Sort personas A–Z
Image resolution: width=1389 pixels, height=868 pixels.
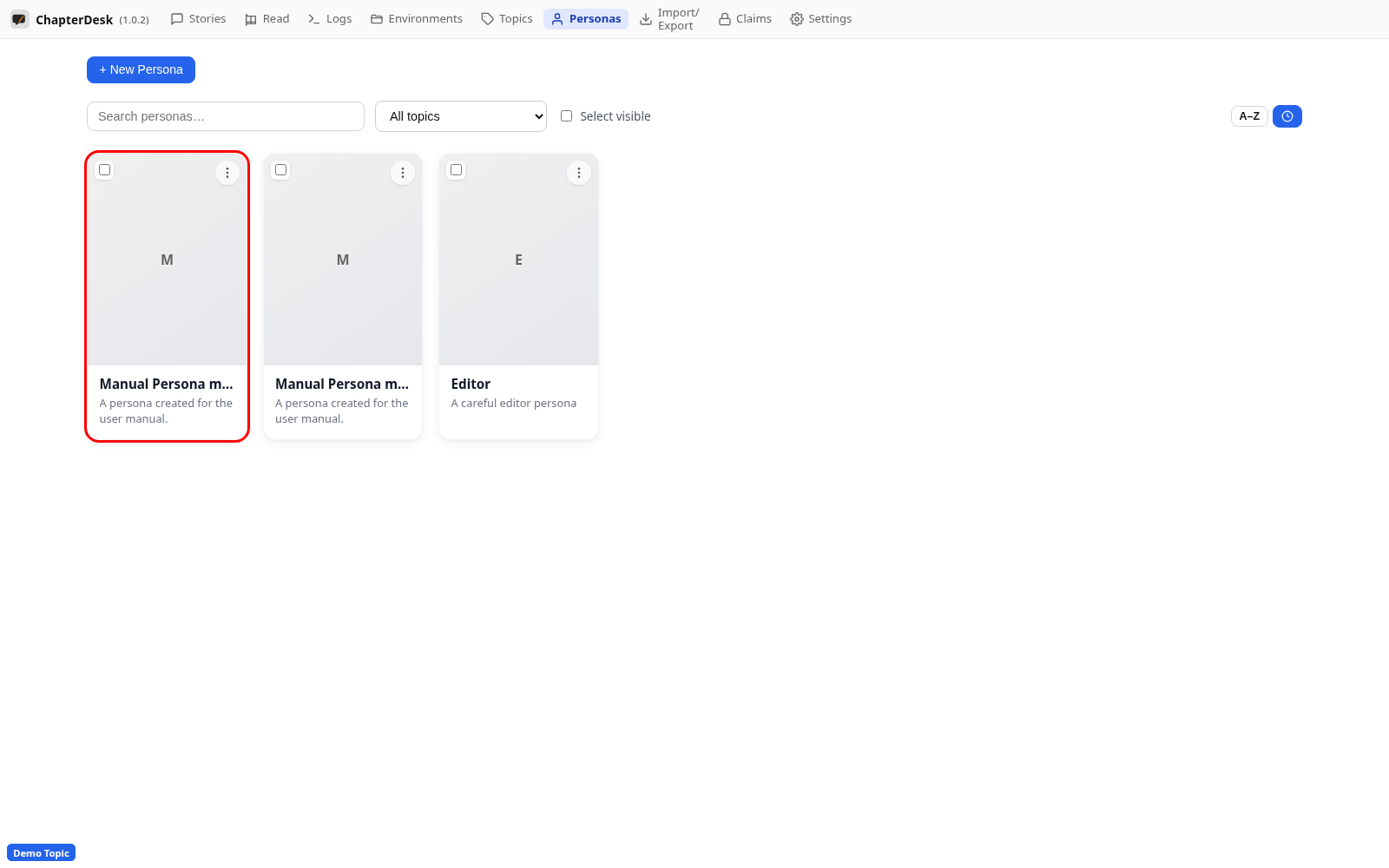point(1249,116)
